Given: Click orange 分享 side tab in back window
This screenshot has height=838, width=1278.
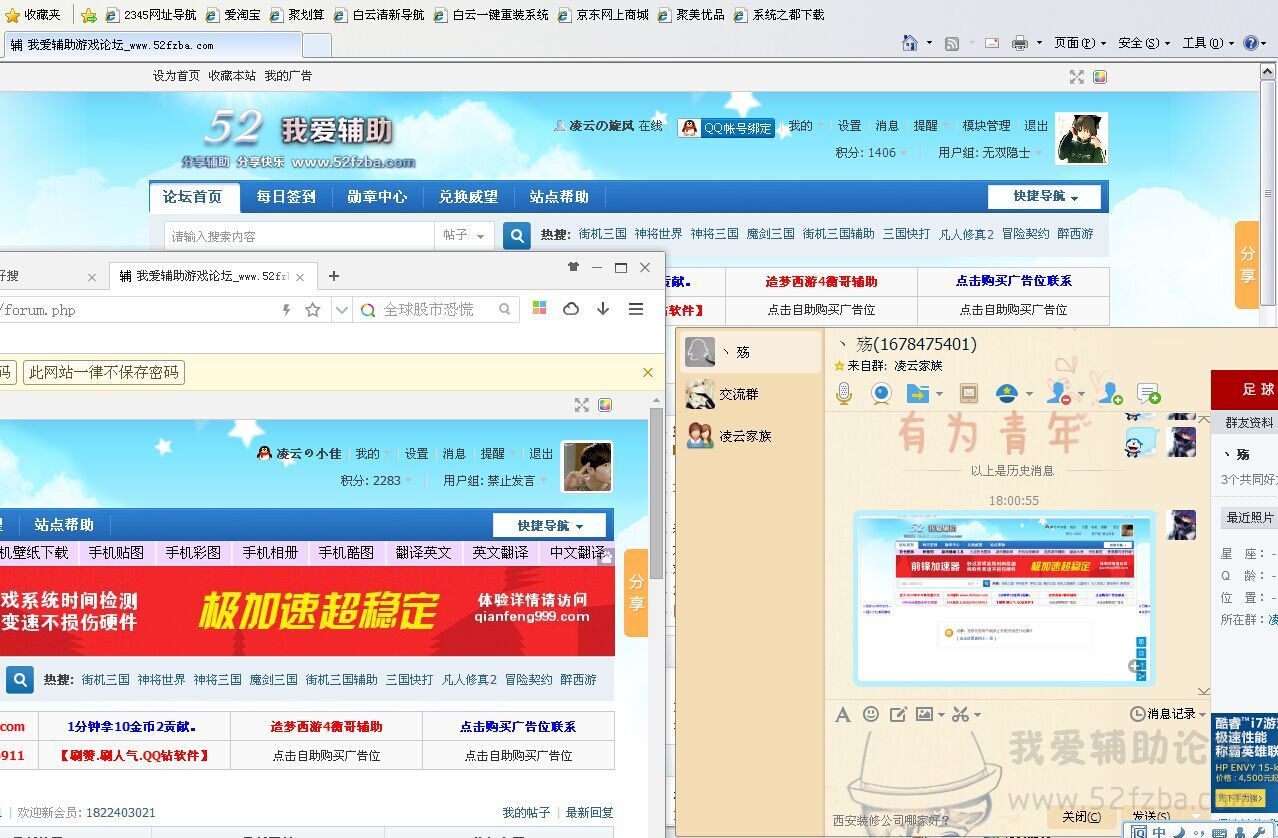Looking at the screenshot, I should tap(1247, 264).
